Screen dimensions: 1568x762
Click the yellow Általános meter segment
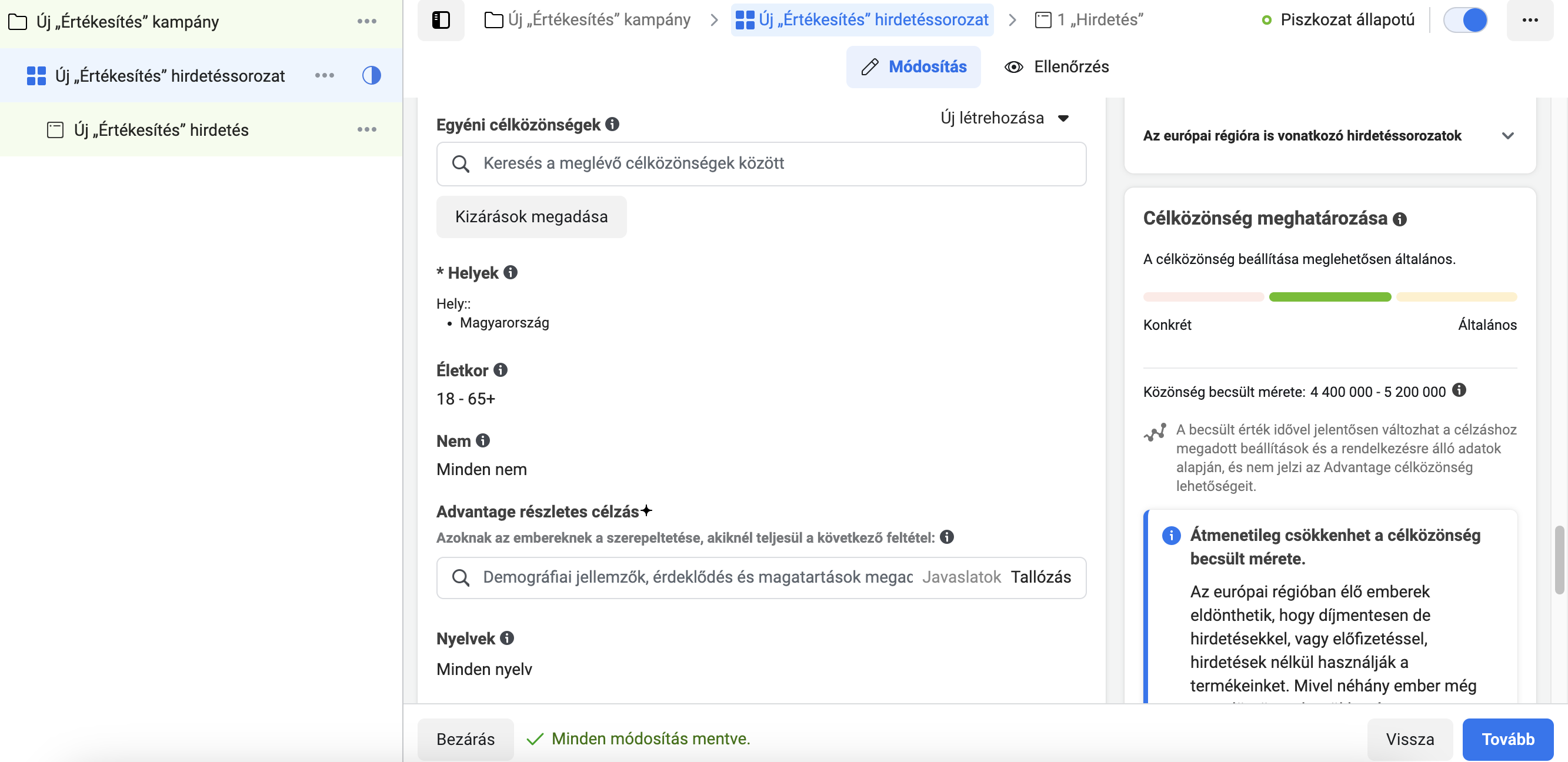pos(1456,297)
